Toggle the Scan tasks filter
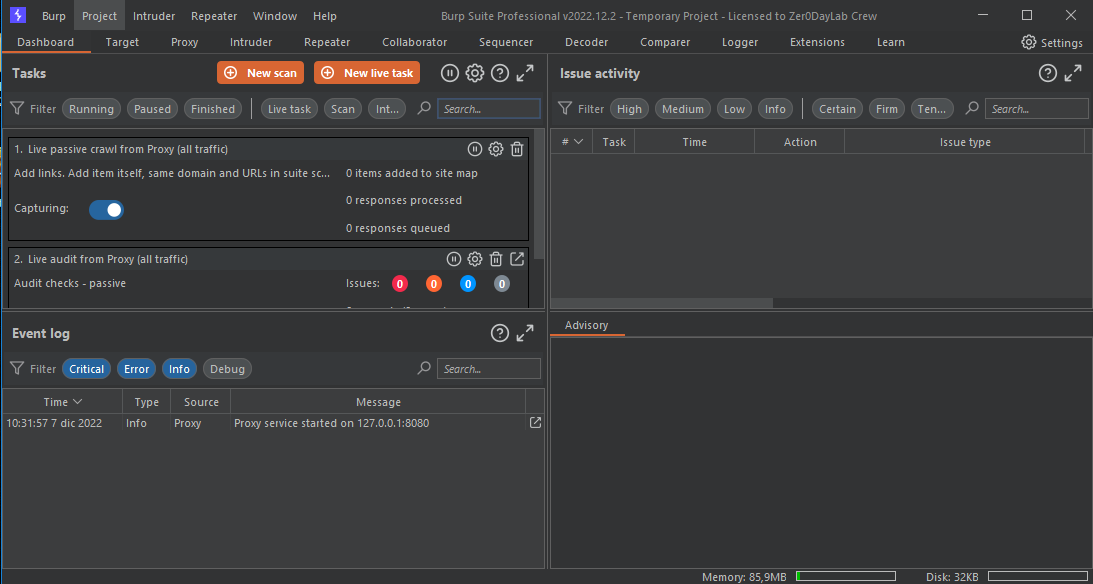 tap(343, 109)
